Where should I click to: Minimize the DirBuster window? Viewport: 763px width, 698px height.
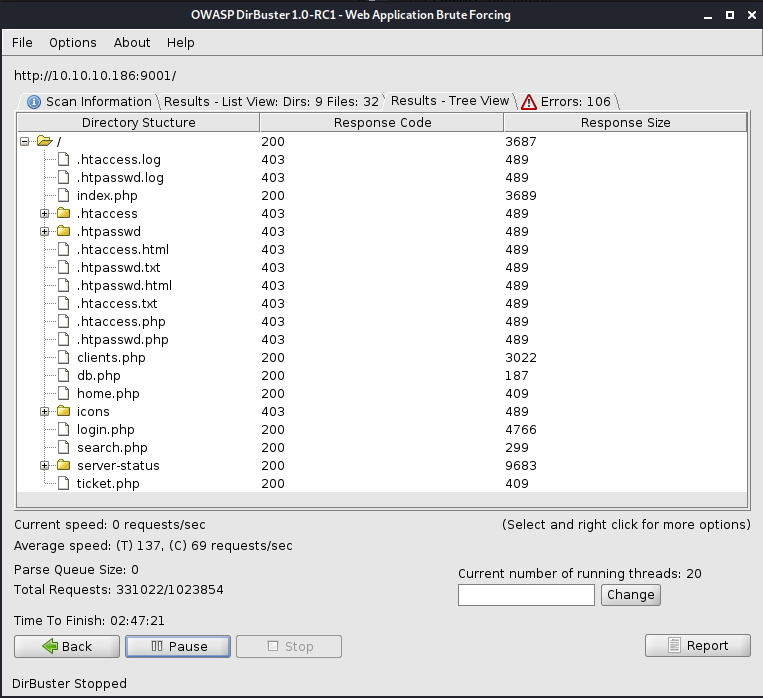[708, 16]
